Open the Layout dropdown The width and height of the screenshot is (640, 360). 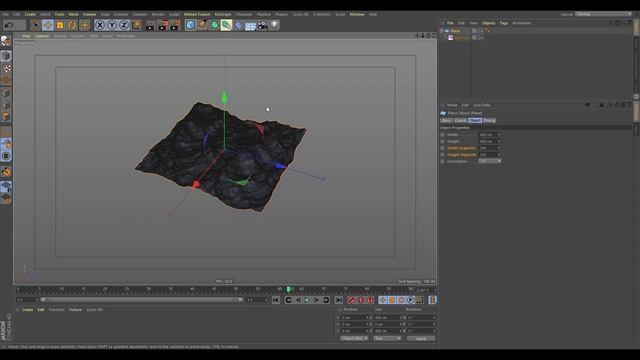(x=604, y=14)
